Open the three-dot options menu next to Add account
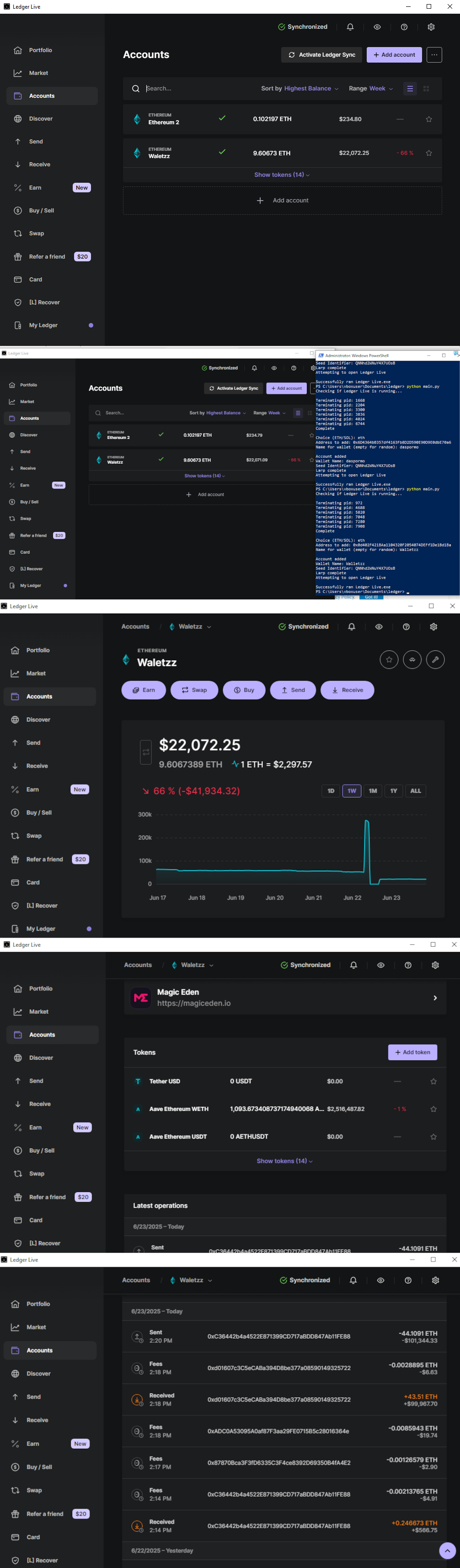Screen dimensions: 460x1568 point(434,55)
